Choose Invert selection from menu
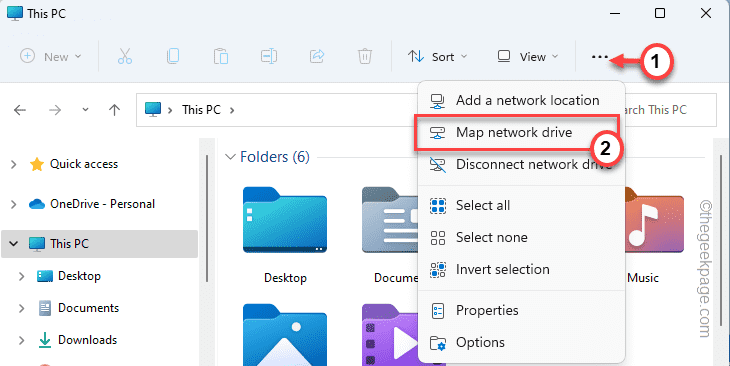 (x=521, y=269)
